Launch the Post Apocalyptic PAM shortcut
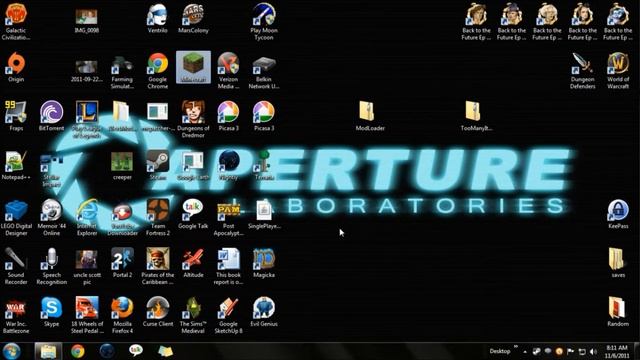Viewport: 640px width, 360px height. (x=228, y=218)
